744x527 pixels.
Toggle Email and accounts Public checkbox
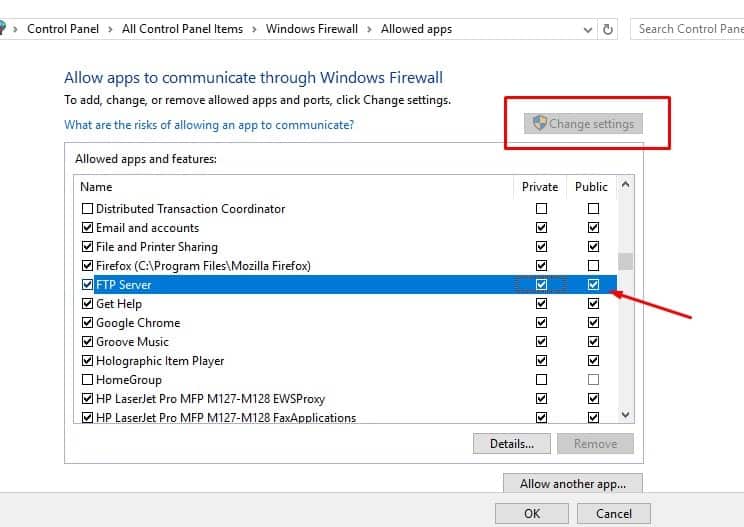[x=593, y=228]
